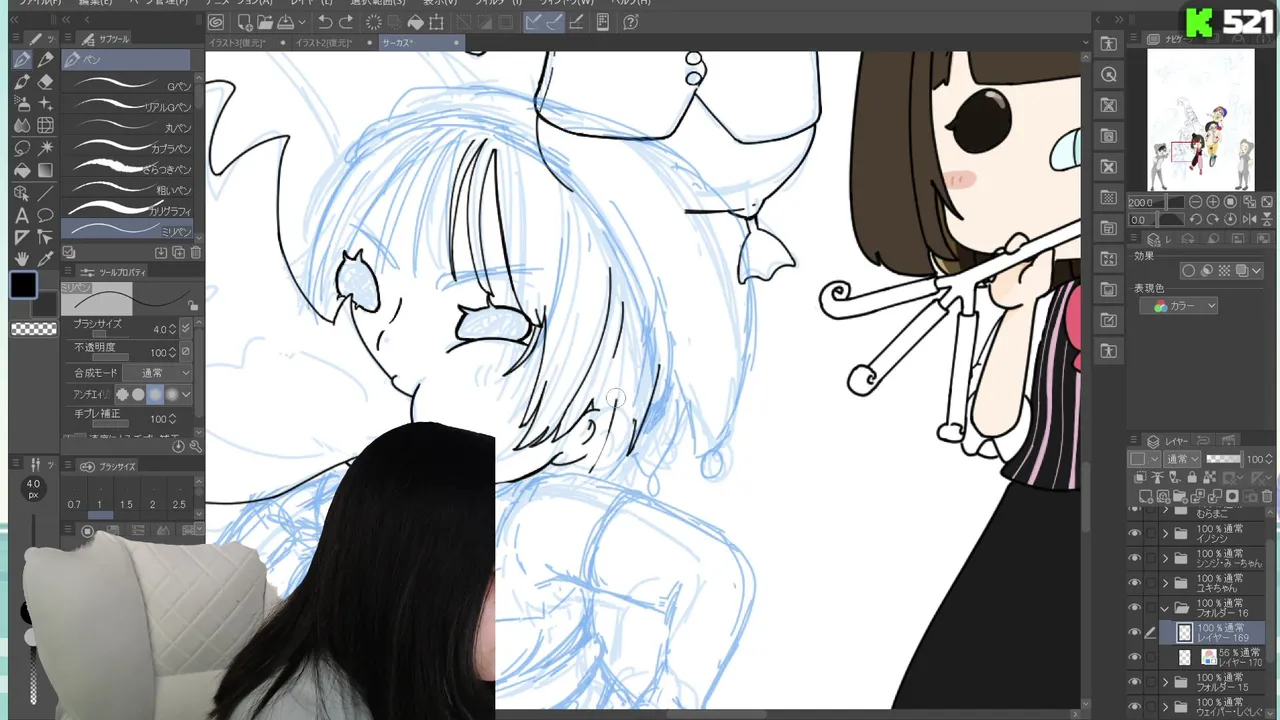Viewport: 1280px width, 720px height.
Task: Select the Pen tool in the tool palette
Action: [x=22, y=60]
